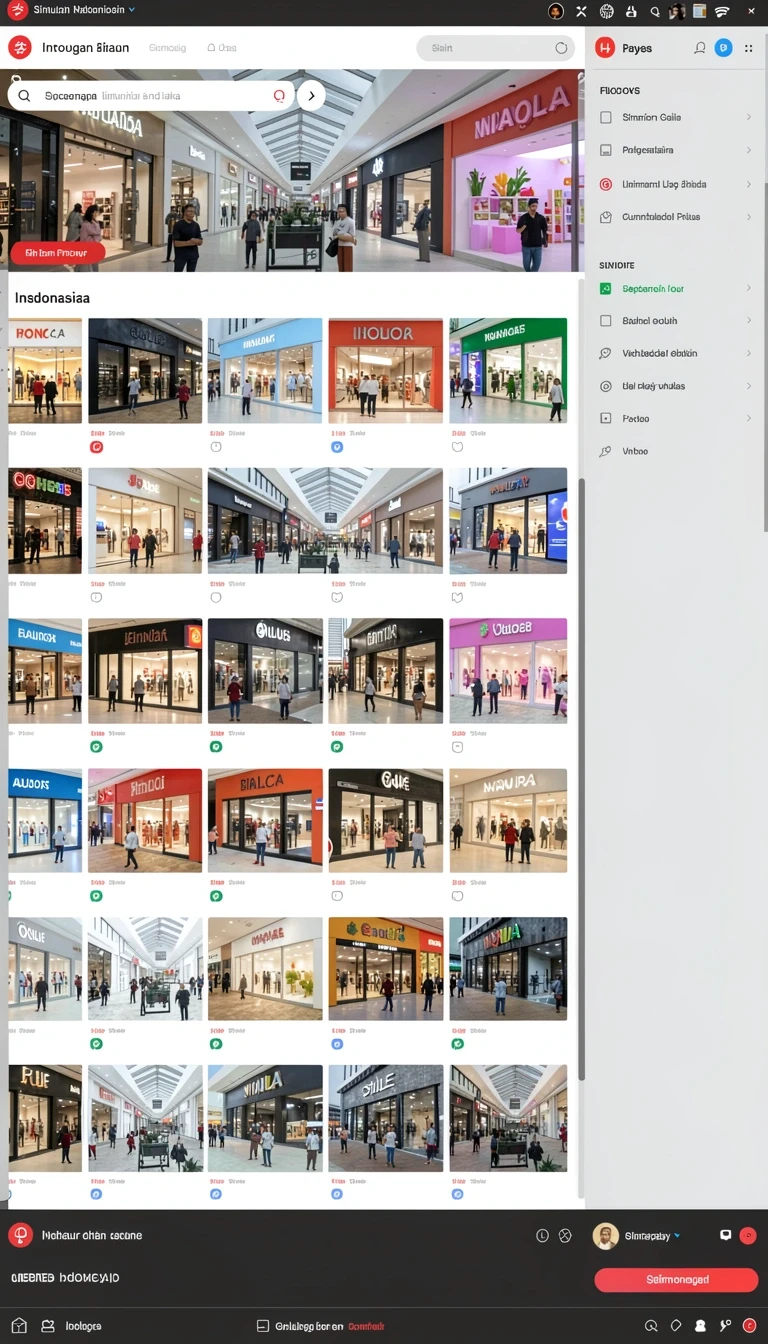
Task: Expand the Padoo row chevron
Action: [x=749, y=419]
